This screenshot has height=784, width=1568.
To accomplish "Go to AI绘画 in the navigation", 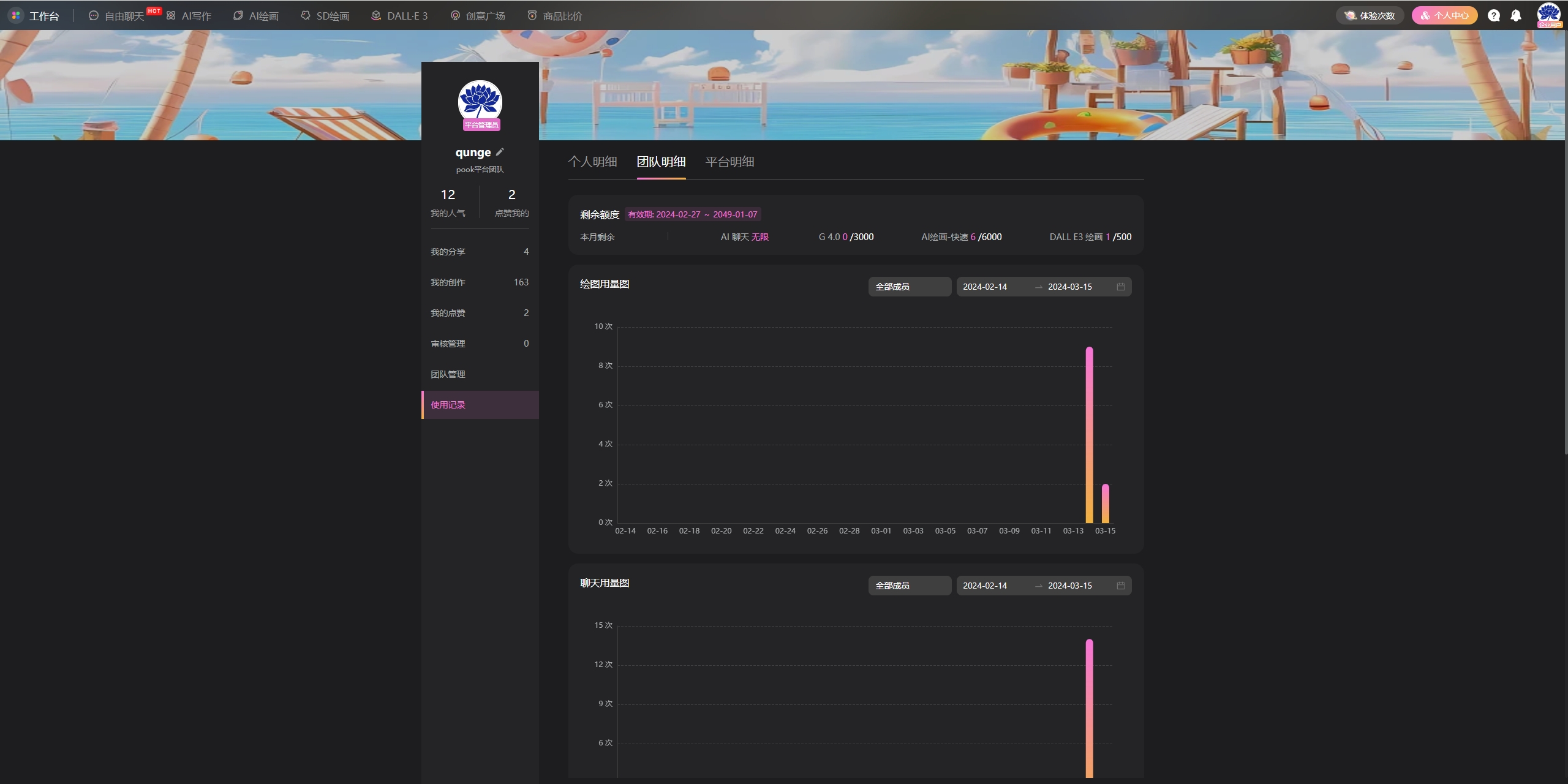I will pyautogui.click(x=264, y=16).
